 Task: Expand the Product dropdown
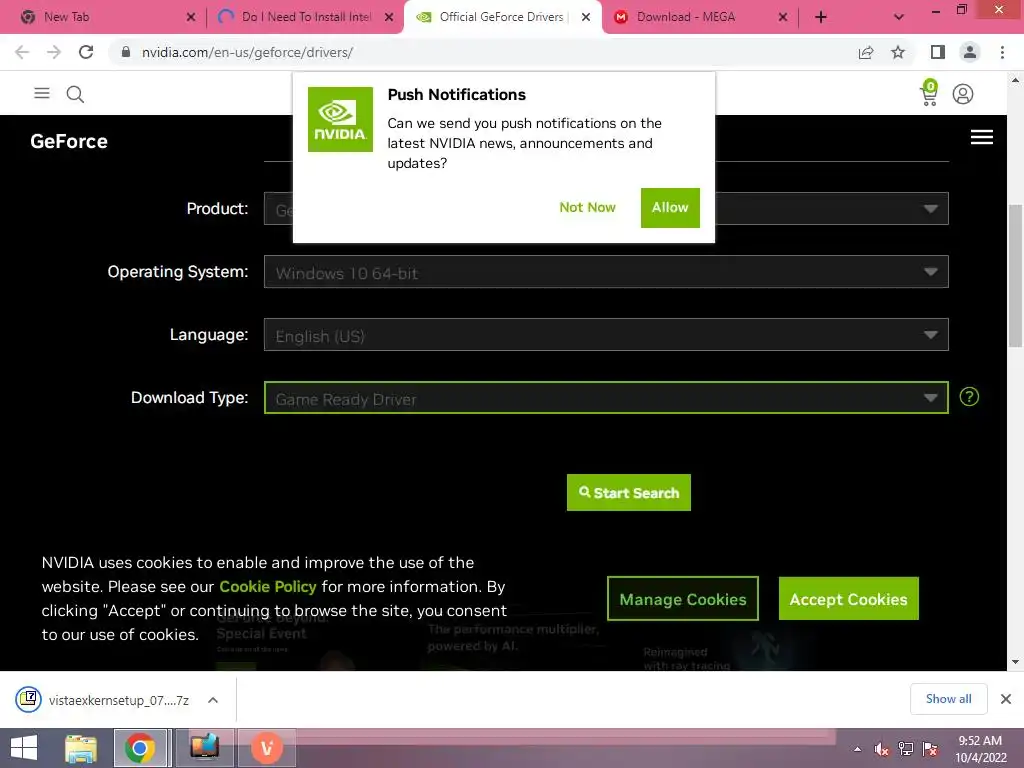pyautogui.click(x=930, y=209)
